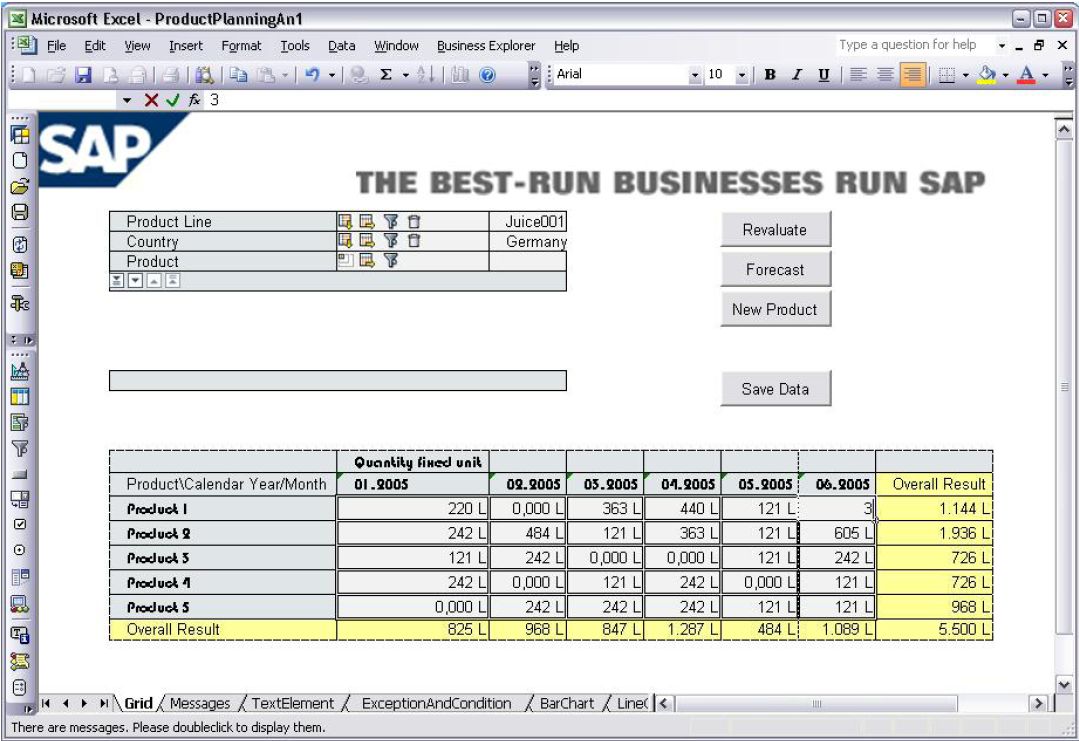The image size is (1079, 741).
Task: Click the BEx Save diskette icon in the sidebar
Action: pos(20,212)
